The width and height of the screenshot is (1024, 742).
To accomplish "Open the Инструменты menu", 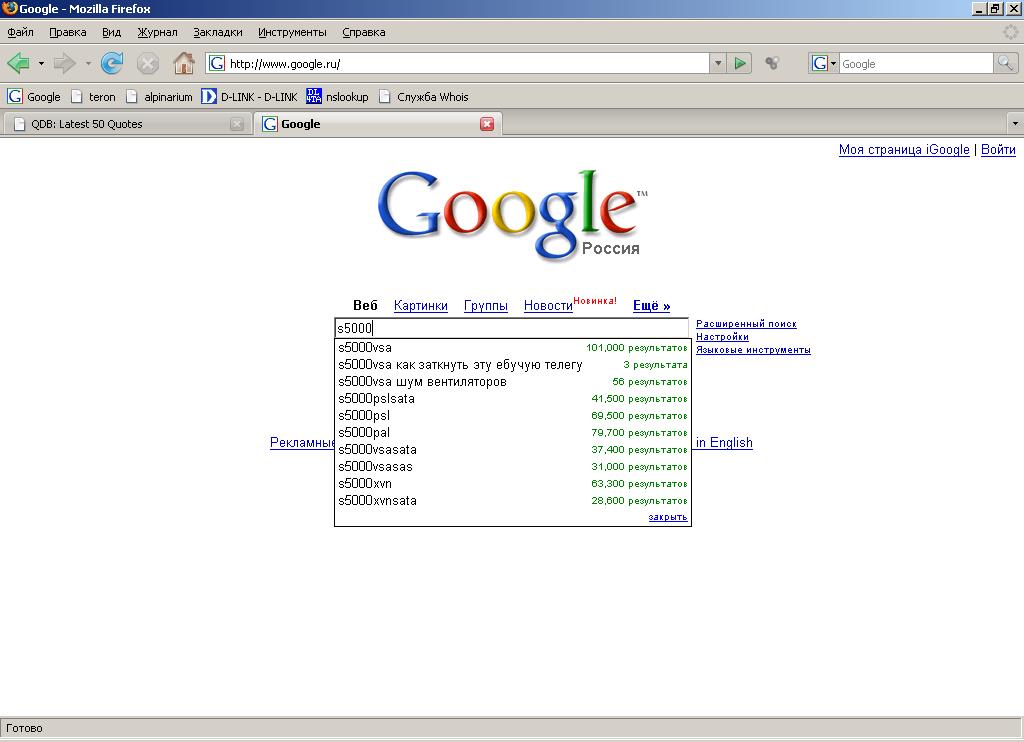I will [x=292, y=32].
